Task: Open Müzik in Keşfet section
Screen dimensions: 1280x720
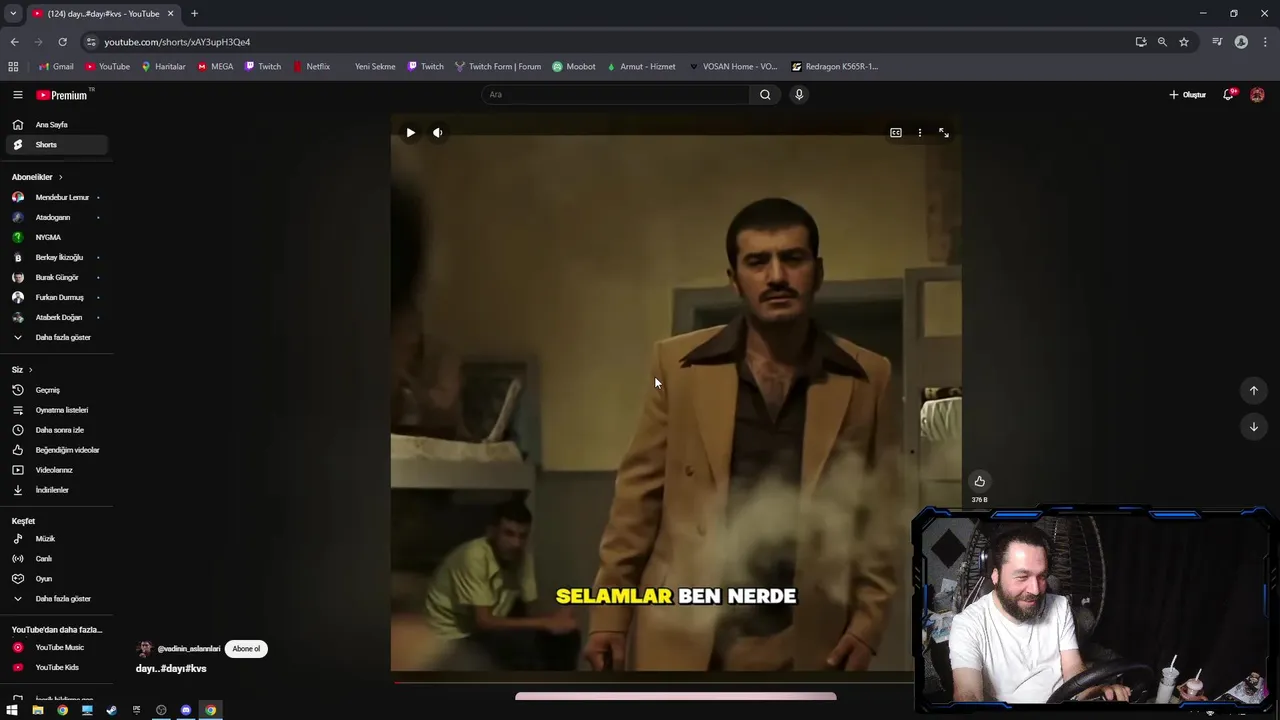Action: click(x=56, y=539)
